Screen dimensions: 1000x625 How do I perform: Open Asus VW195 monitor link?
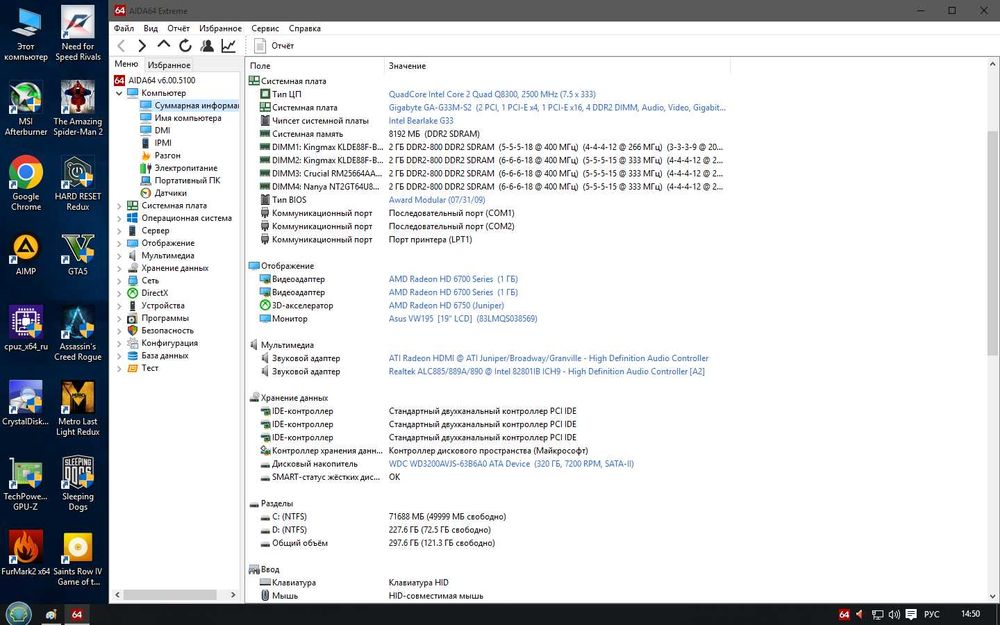pos(463,319)
